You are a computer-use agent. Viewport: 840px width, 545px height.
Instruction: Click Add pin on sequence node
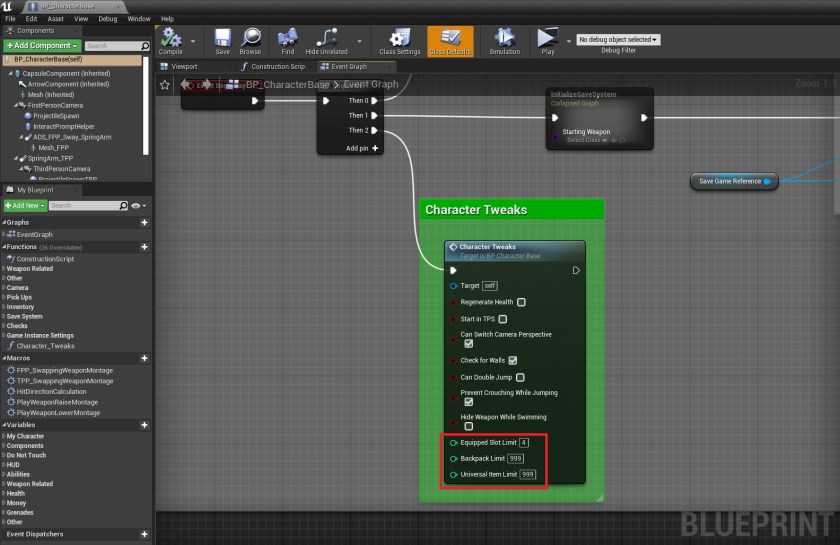tap(362, 148)
